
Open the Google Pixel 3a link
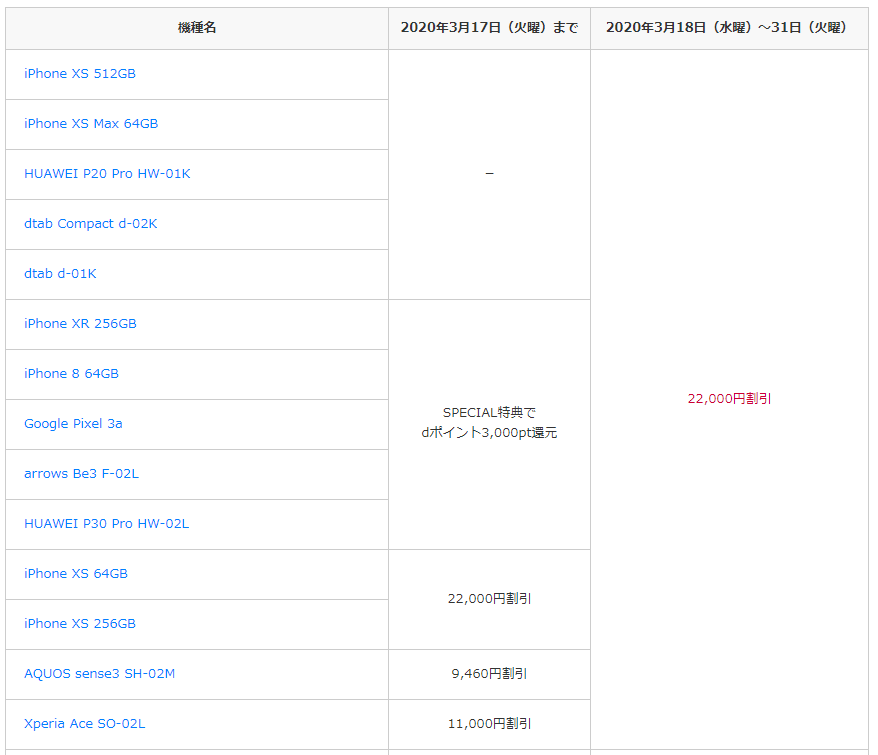[x=73, y=423]
